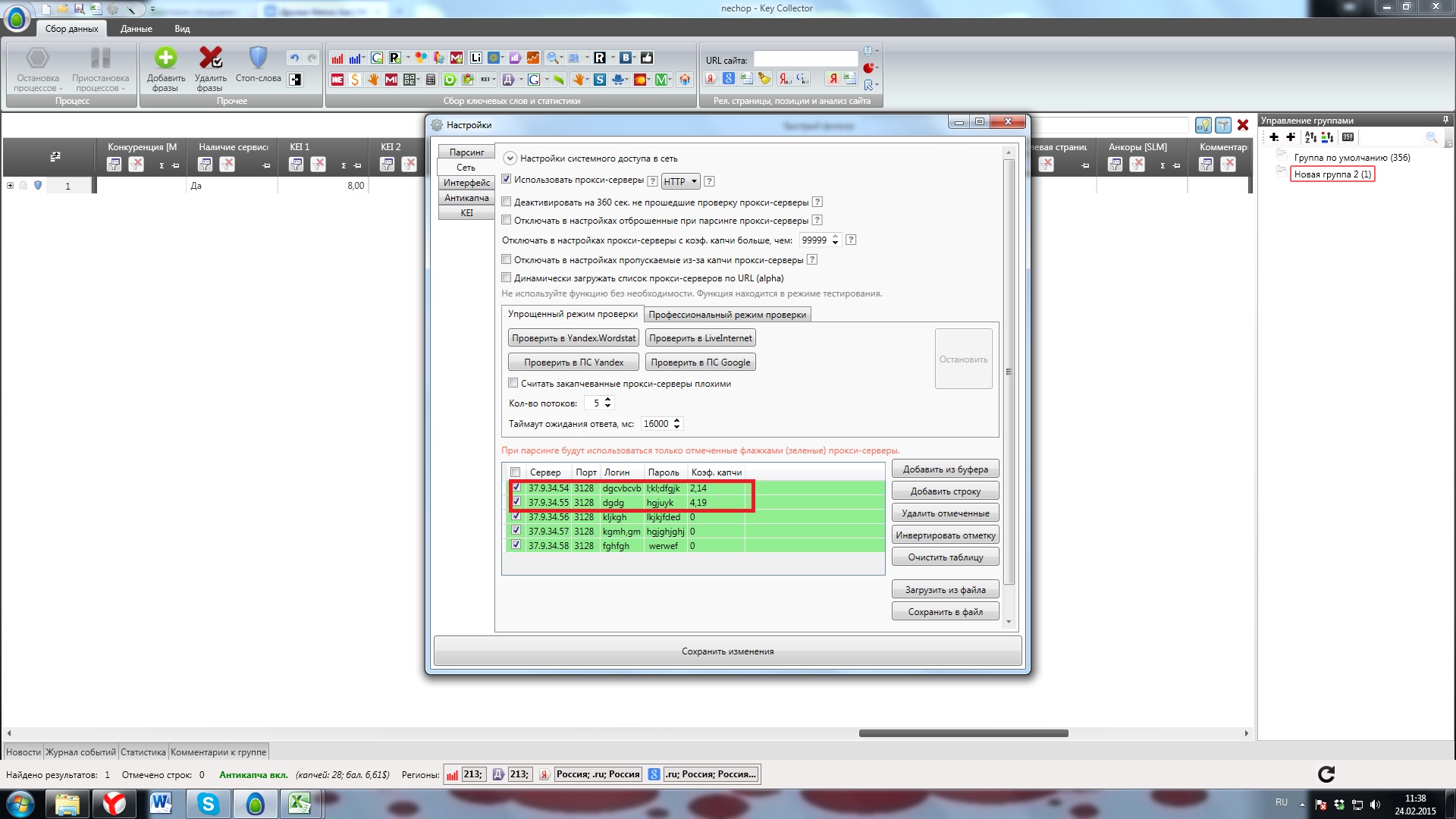The height and width of the screenshot is (819, 1456).
Task: Click the green leaf icon in toolbar
Action: [559, 80]
